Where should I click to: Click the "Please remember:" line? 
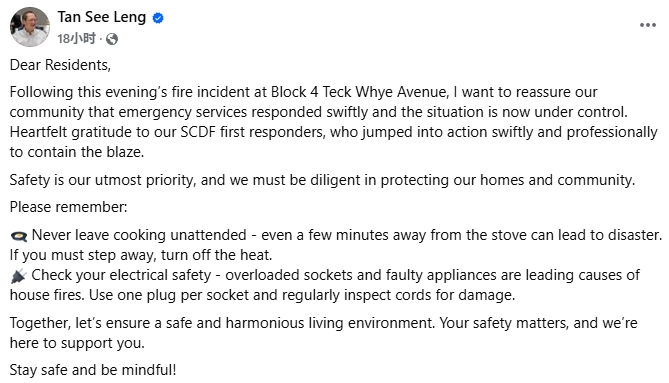pos(68,207)
